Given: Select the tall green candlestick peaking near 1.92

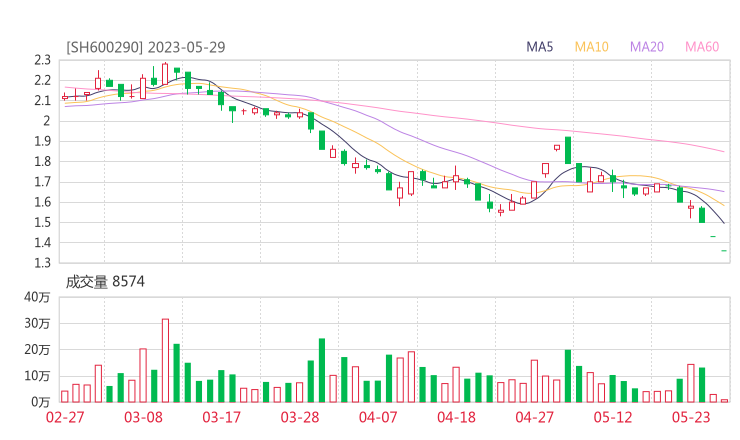Looking at the screenshot, I should tap(568, 150).
